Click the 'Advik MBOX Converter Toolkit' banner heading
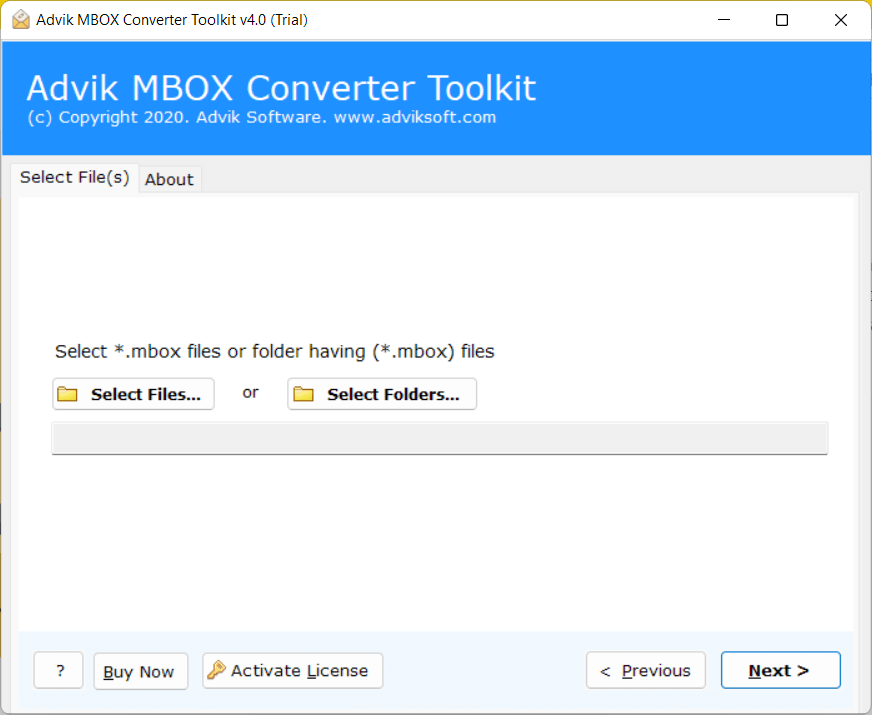Screen dimensions: 872x715 [281, 88]
